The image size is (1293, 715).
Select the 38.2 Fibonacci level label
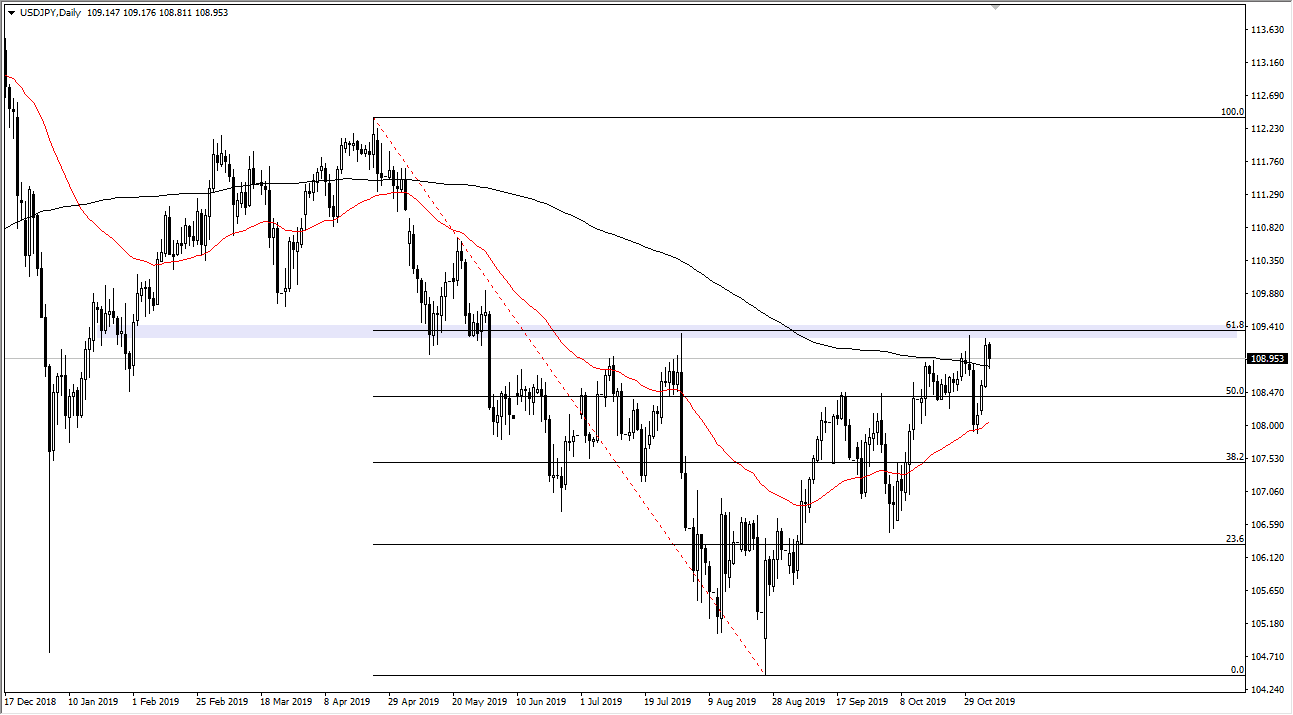pyautogui.click(x=1234, y=457)
